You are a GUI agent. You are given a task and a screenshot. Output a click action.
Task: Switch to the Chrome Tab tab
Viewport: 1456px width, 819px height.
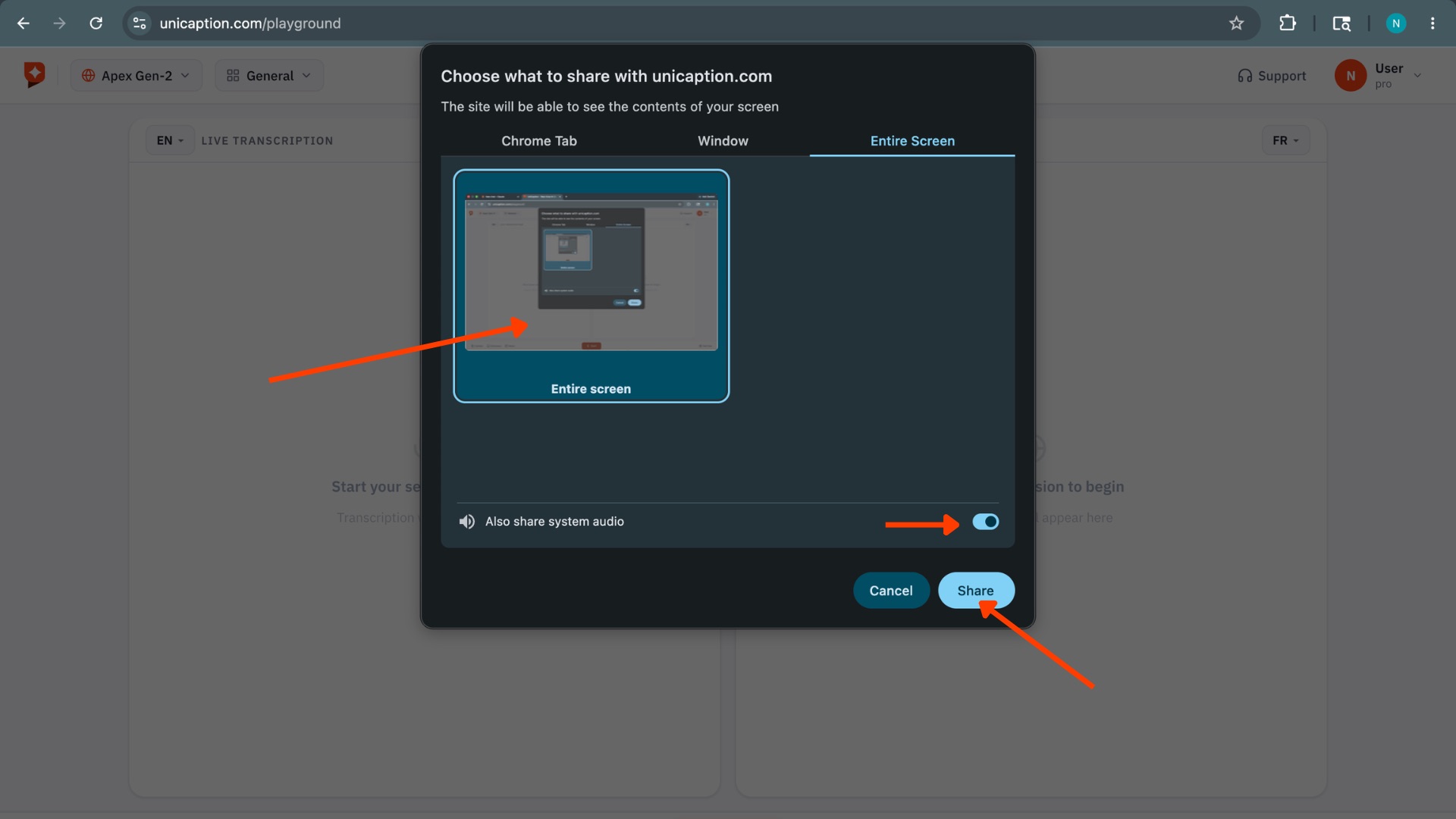(538, 141)
